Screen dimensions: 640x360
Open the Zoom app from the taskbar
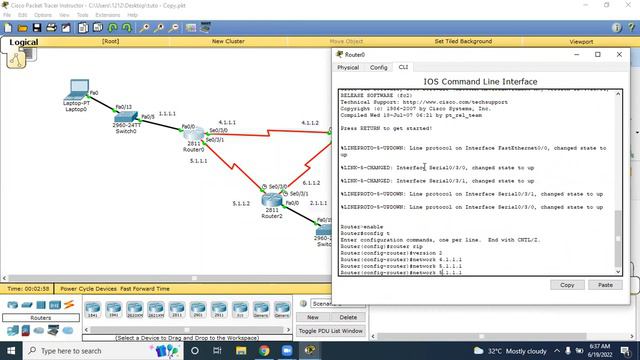coord(287,351)
